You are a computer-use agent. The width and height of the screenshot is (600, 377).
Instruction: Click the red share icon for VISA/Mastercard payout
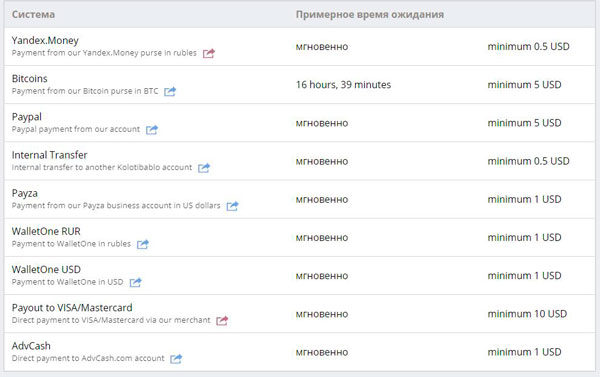coord(222,320)
